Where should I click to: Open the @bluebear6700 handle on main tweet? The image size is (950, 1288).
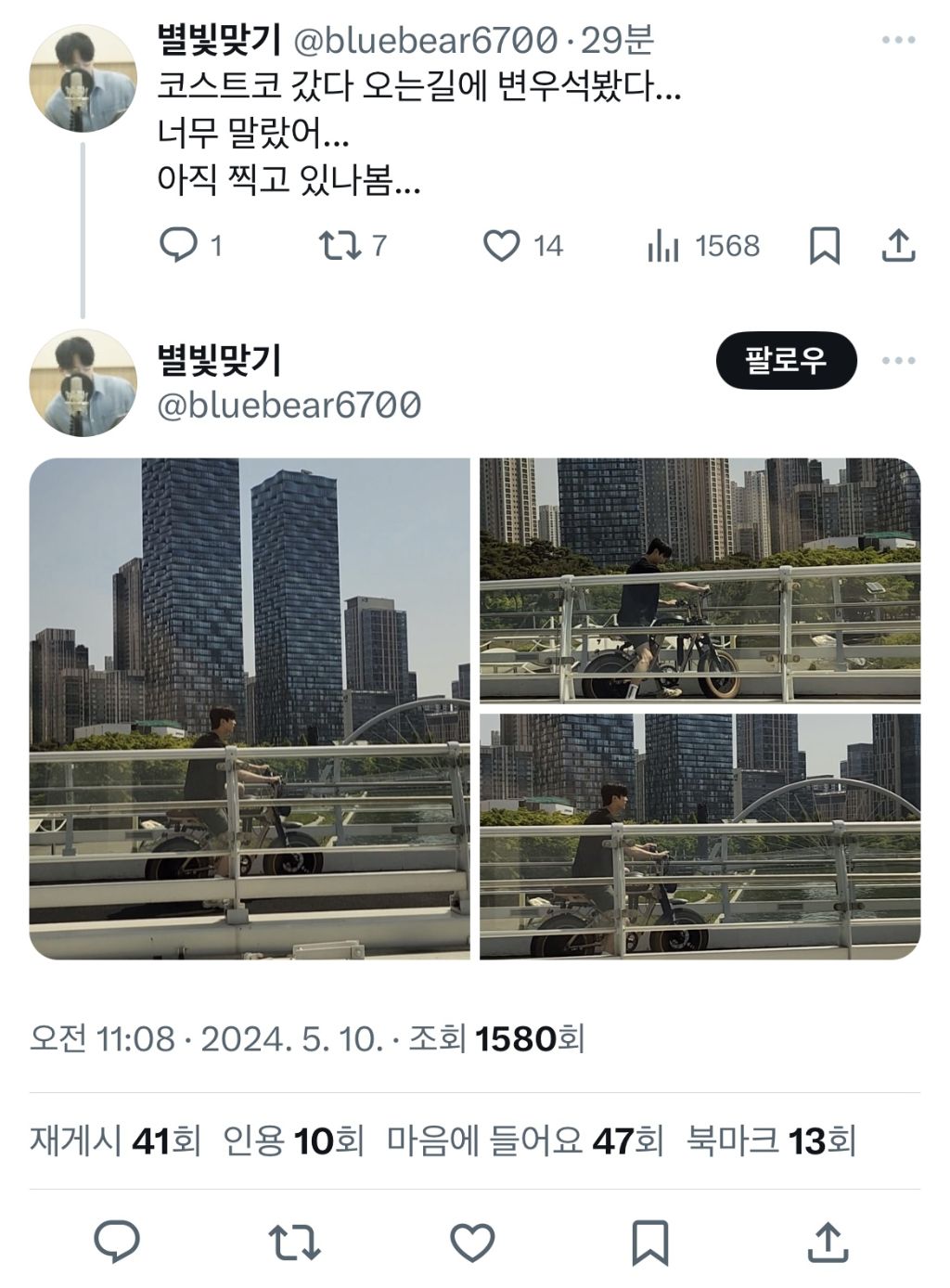pos(289,406)
